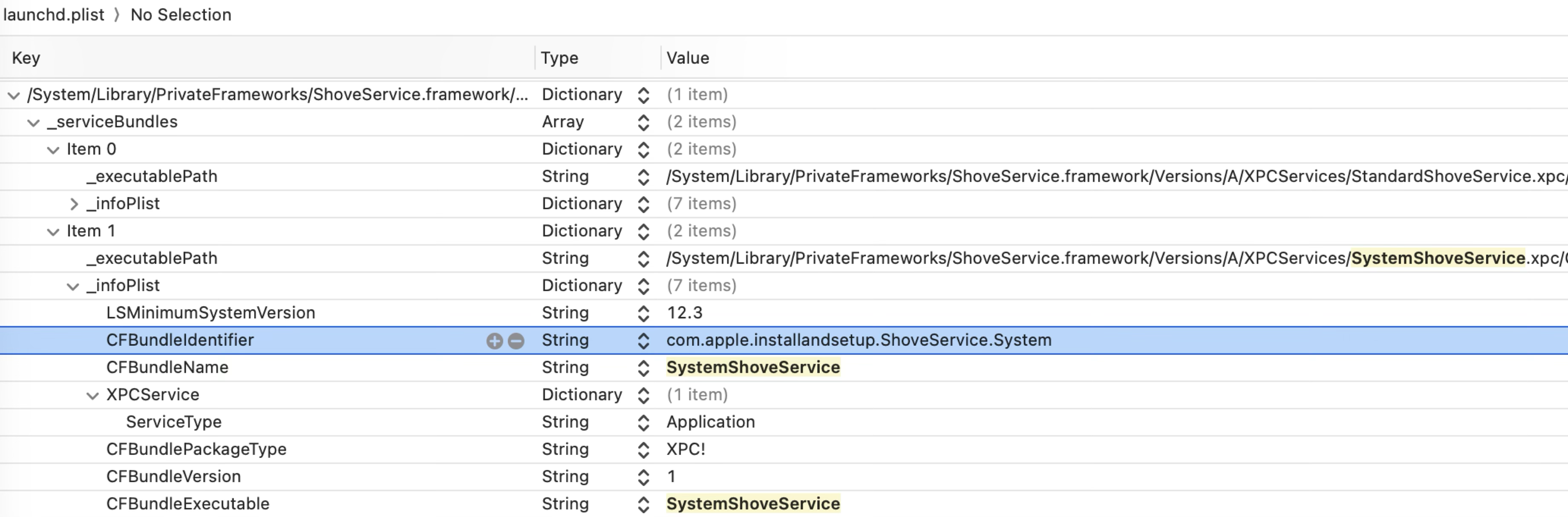Viewport: 1568px width, 517px height.
Task: Click the SystemShoveService.xpc executable path value
Action: [1116, 258]
